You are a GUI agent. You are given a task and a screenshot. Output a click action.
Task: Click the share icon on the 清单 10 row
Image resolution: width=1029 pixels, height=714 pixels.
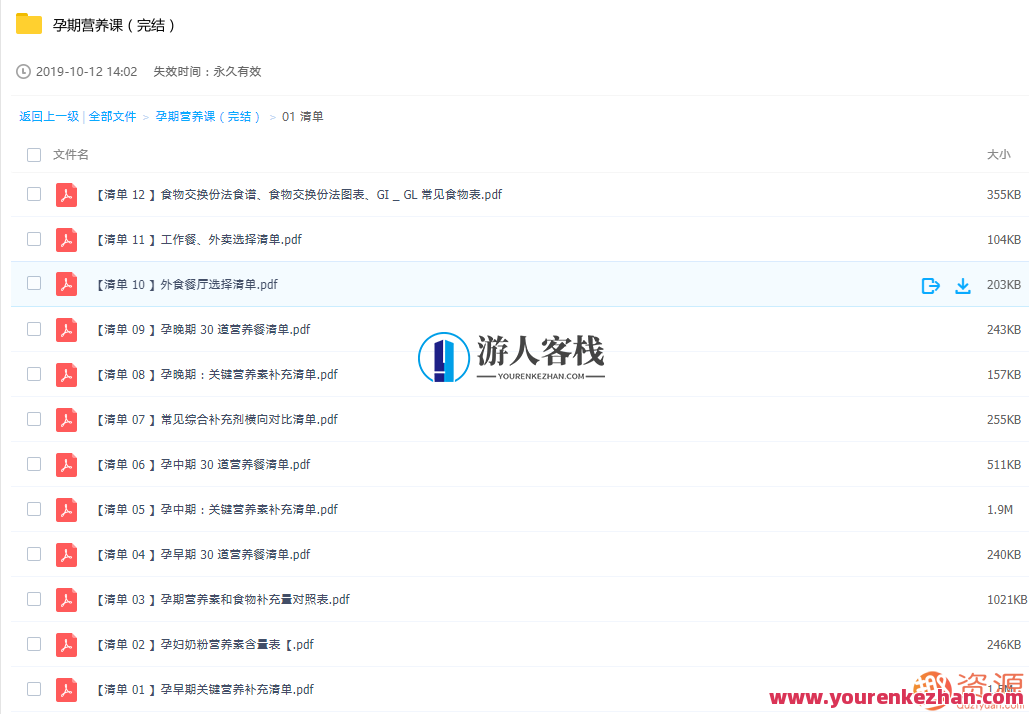coord(930,285)
